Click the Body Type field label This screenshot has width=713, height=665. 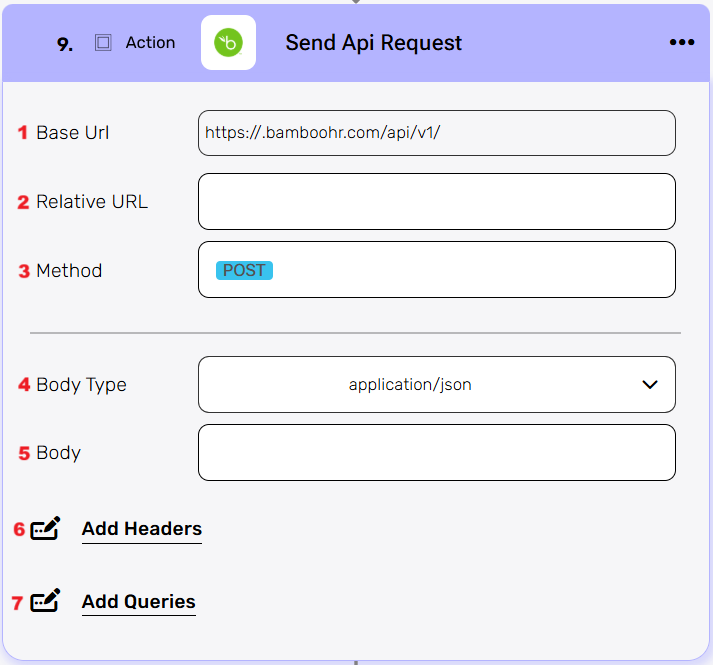(x=81, y=385)
